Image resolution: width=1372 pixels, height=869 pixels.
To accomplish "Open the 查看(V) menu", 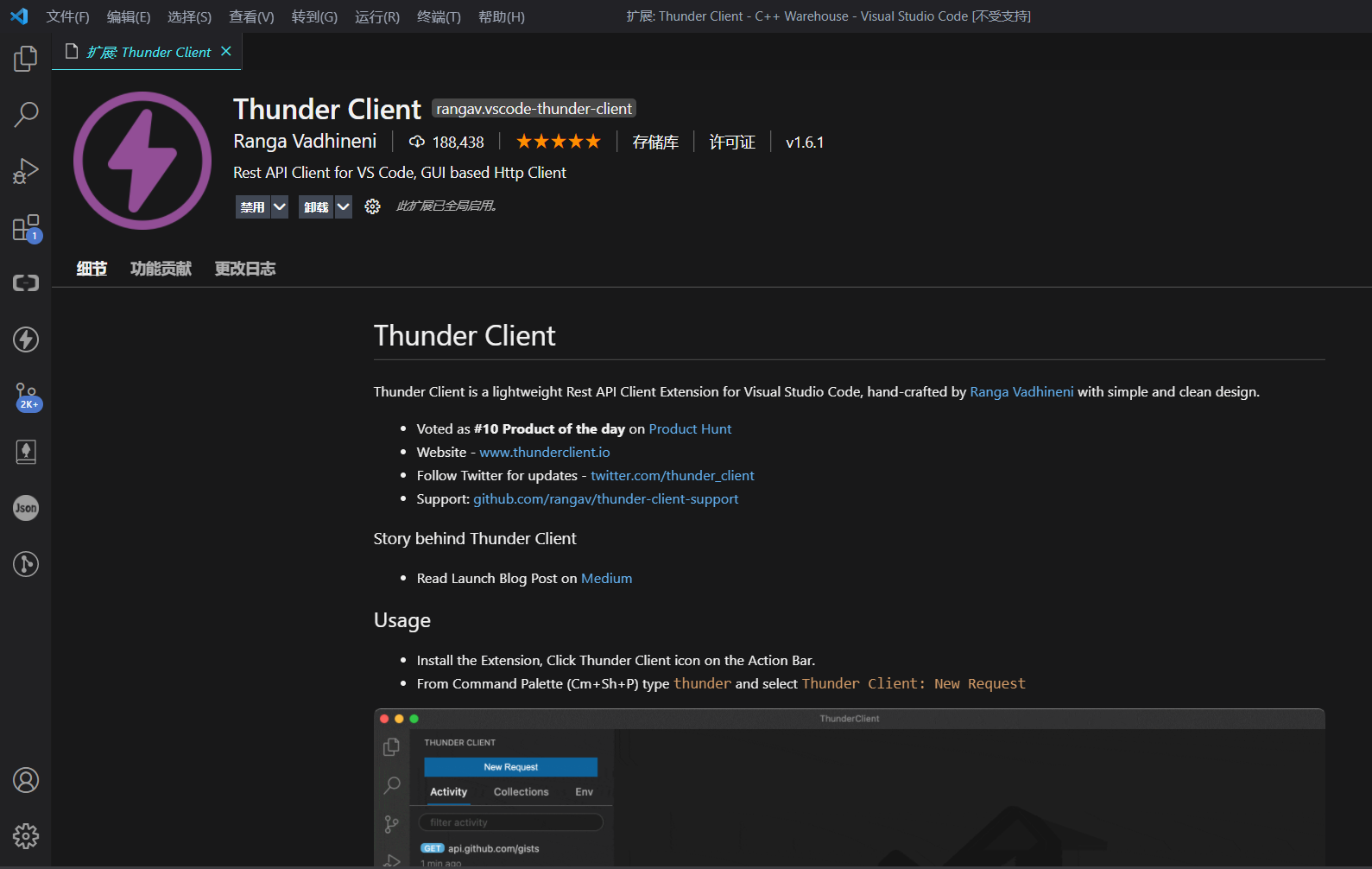I will pos(251,16).
